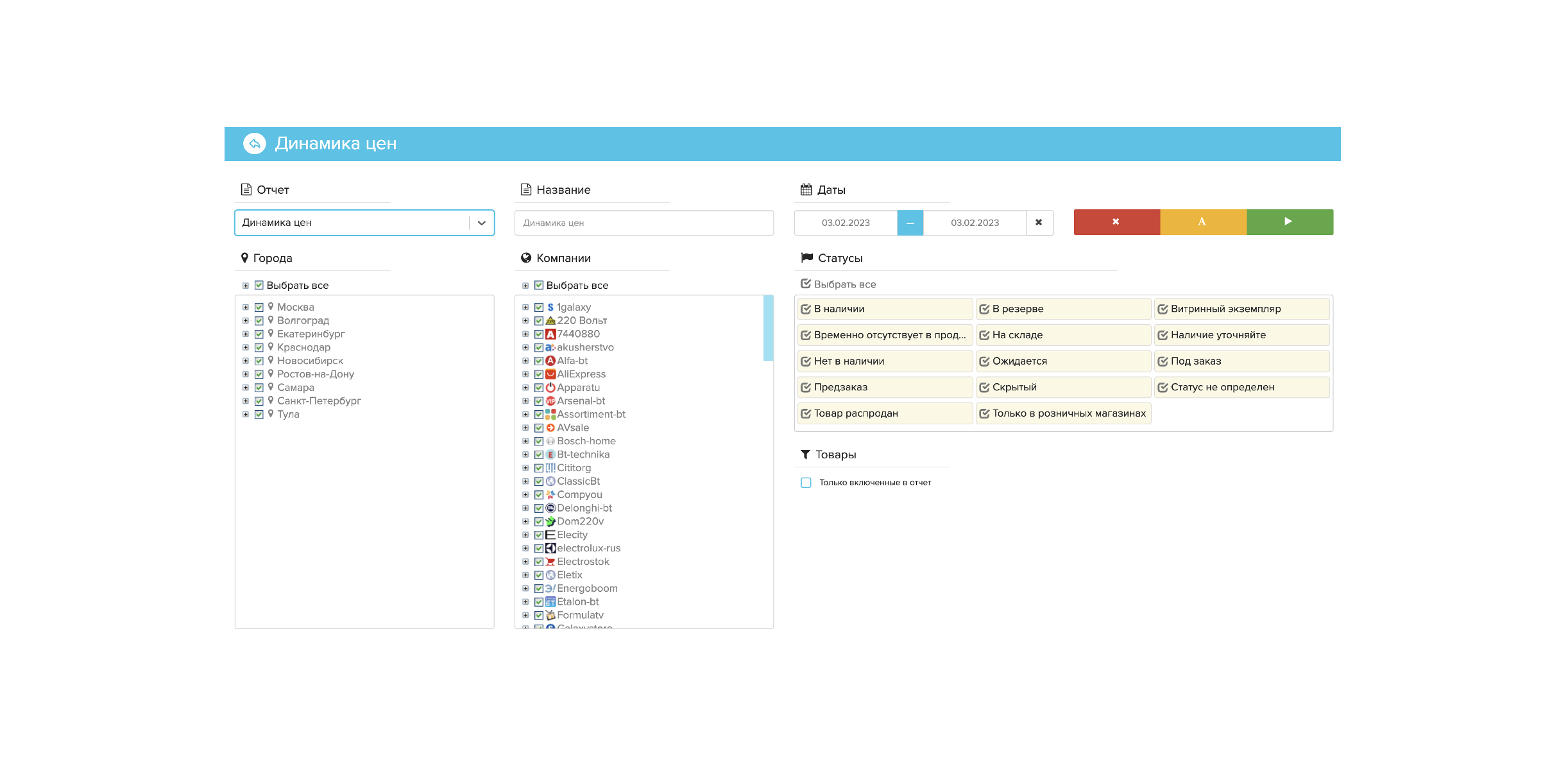Toggle the 'Под заказ' status
This screenshot has width=1568, height=769.
coord(1241,361)
